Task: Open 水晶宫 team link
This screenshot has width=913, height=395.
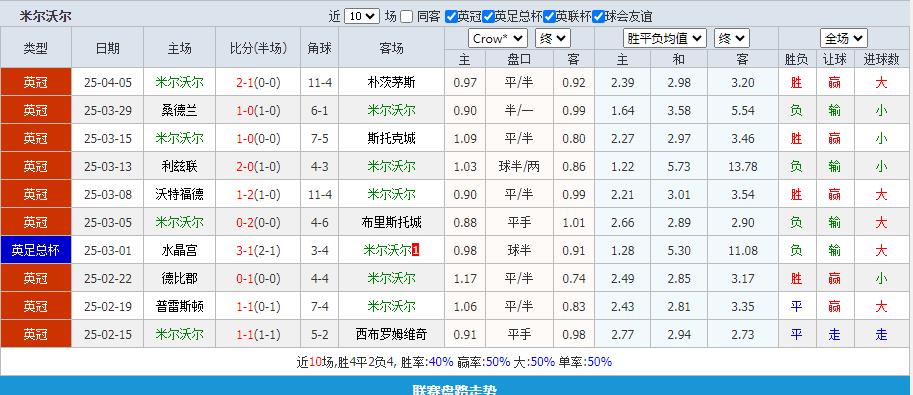Action: (179, 251)
